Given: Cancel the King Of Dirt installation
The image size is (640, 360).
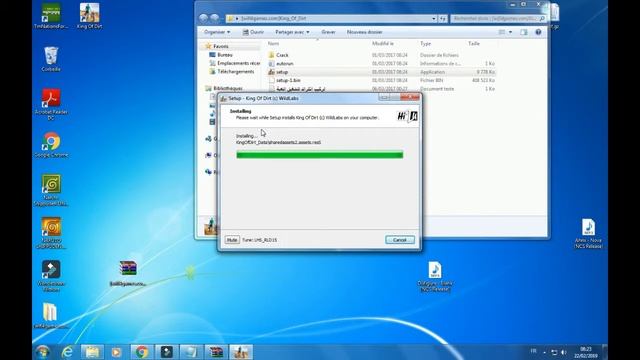Looking at the screenshot, I should click(400, 240).
